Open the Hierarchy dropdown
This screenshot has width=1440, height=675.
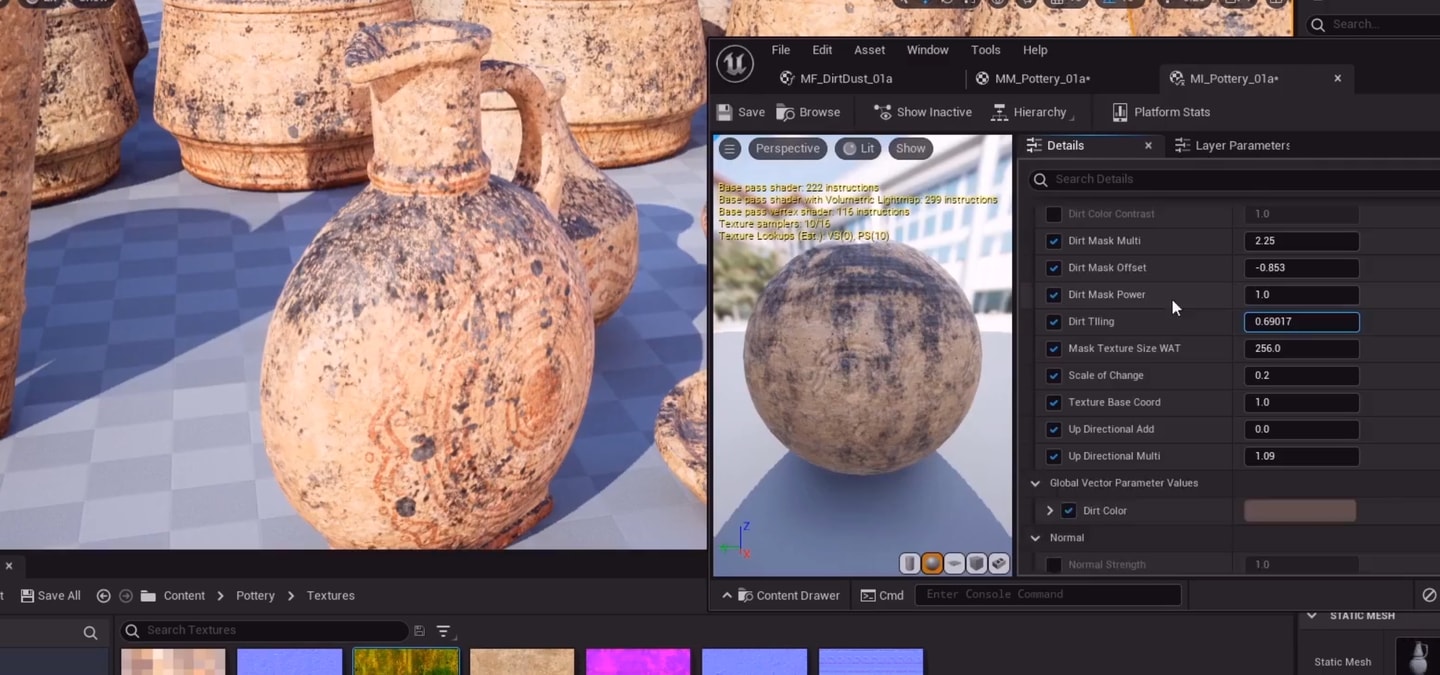(1029, 112)
